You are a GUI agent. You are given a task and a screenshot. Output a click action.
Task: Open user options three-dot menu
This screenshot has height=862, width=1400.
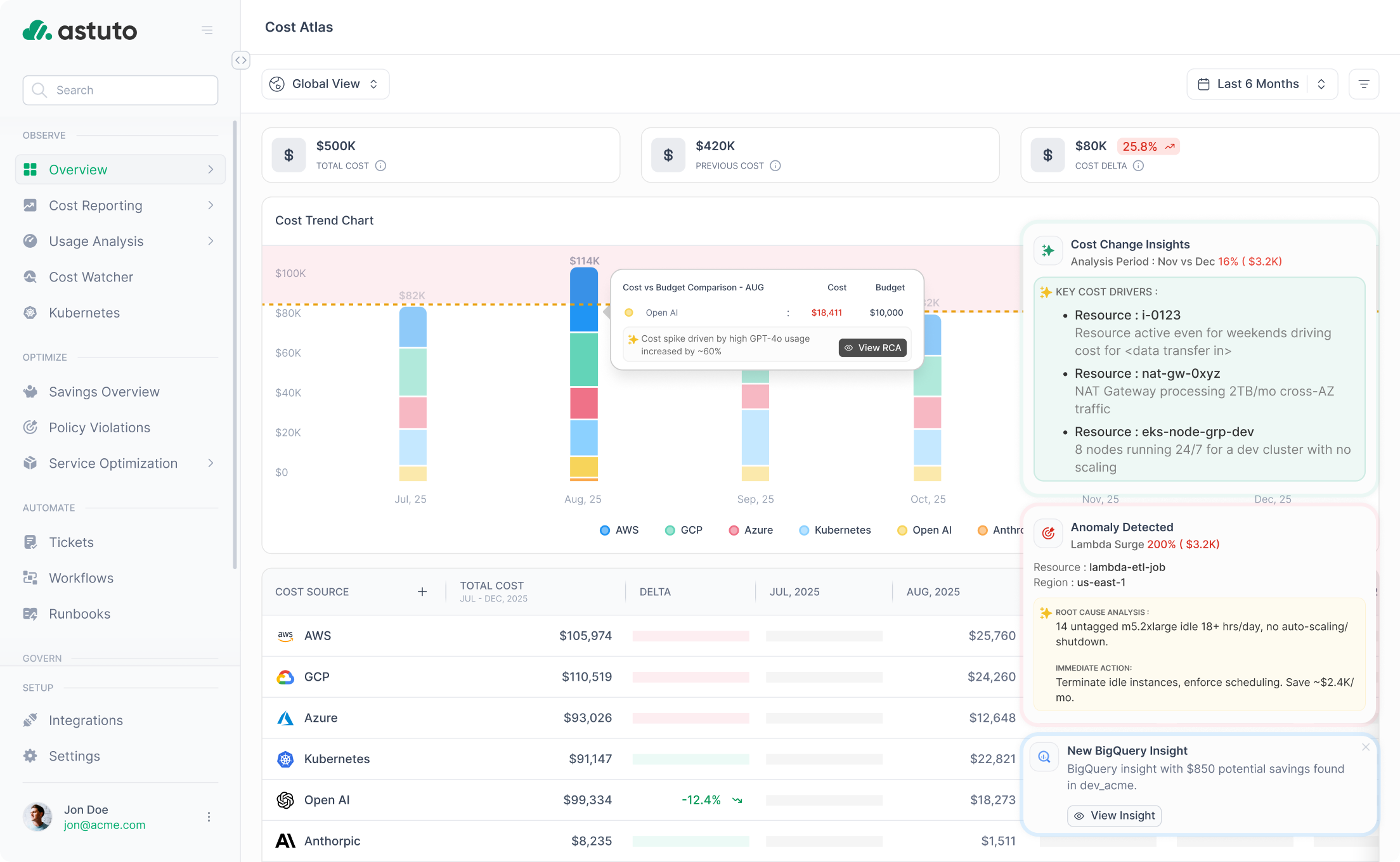(209, 817)
